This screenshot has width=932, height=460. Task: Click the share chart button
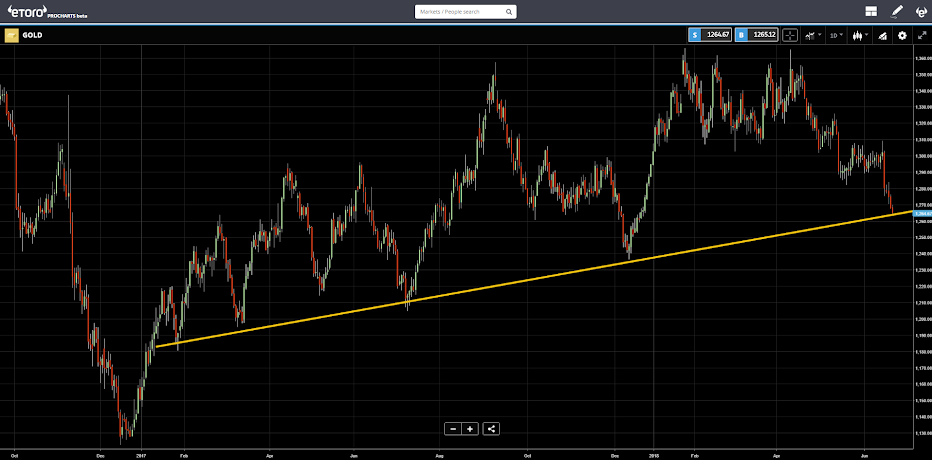click(x=491, y=429)
